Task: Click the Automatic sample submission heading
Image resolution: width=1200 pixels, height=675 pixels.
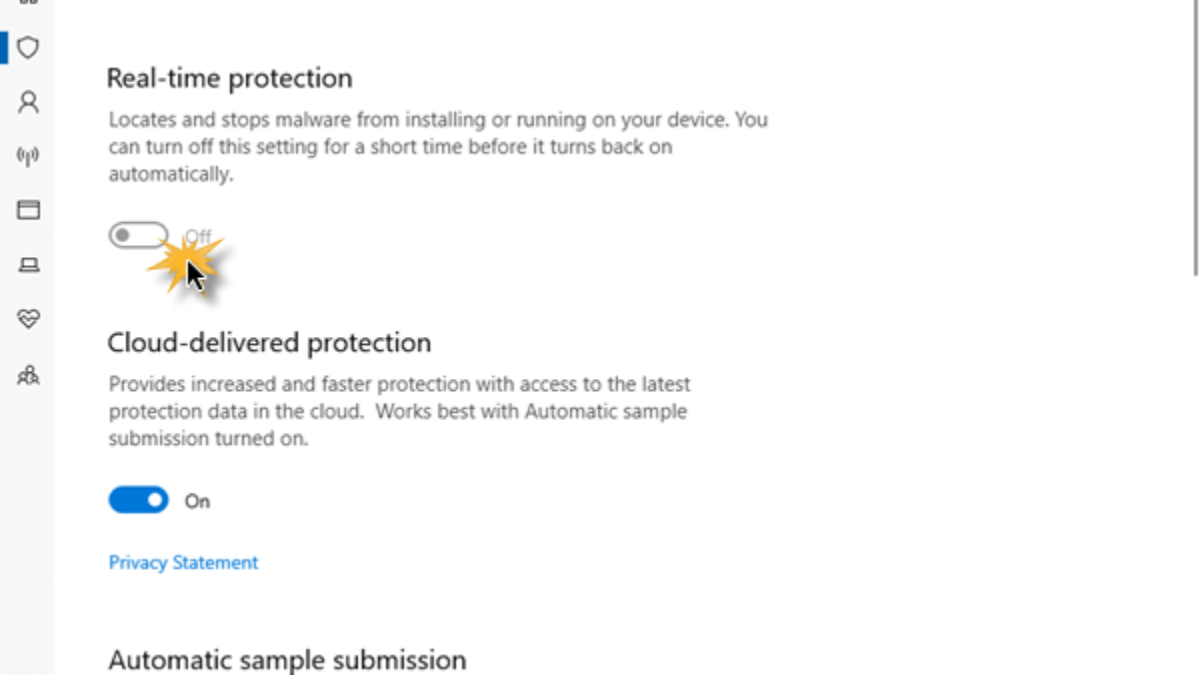Action: (287, 660)
